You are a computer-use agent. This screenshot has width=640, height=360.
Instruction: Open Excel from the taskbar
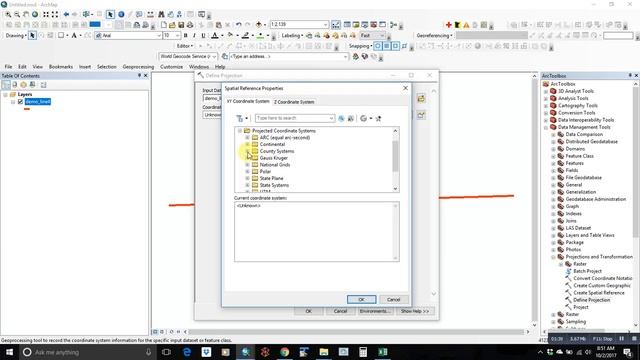pos(382,352)
